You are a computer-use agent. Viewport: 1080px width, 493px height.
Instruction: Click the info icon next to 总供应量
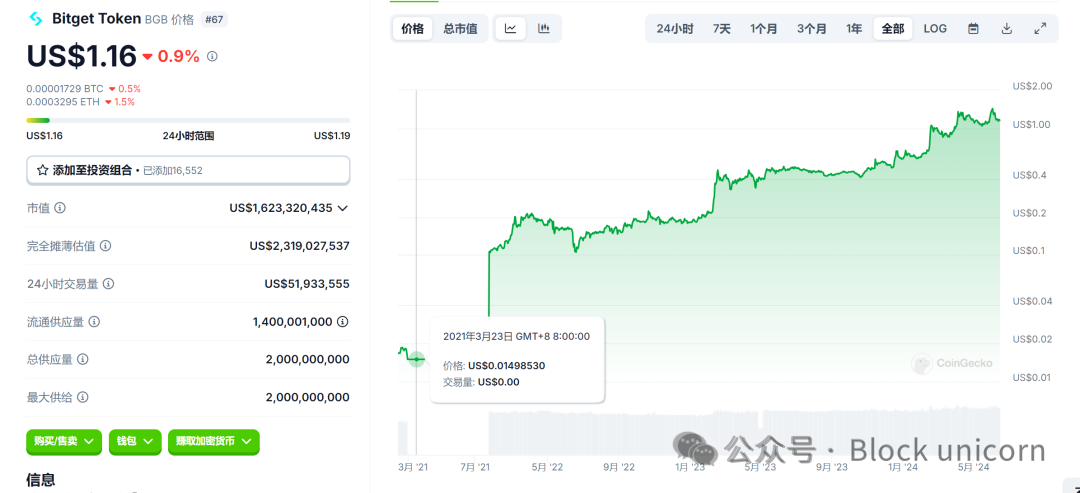point(83,359)
